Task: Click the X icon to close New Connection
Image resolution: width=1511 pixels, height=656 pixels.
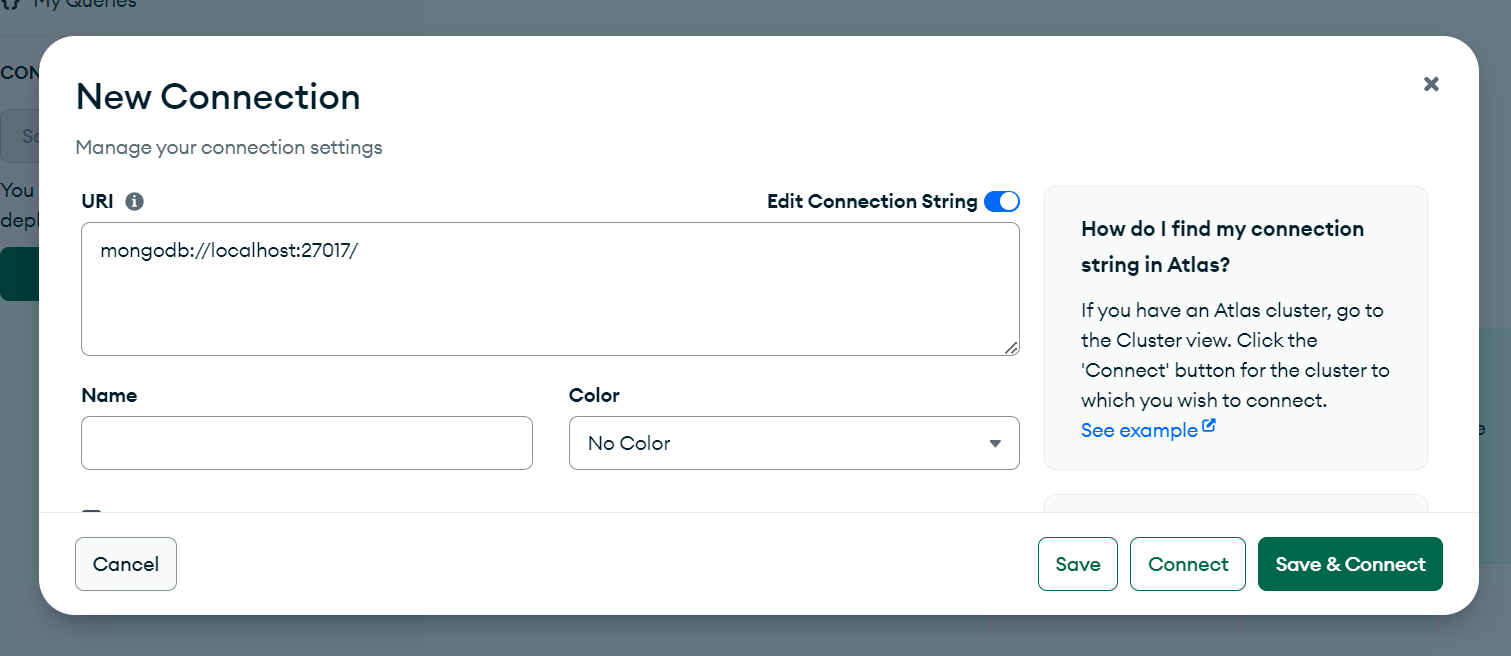Action: tap(1431, 84)
